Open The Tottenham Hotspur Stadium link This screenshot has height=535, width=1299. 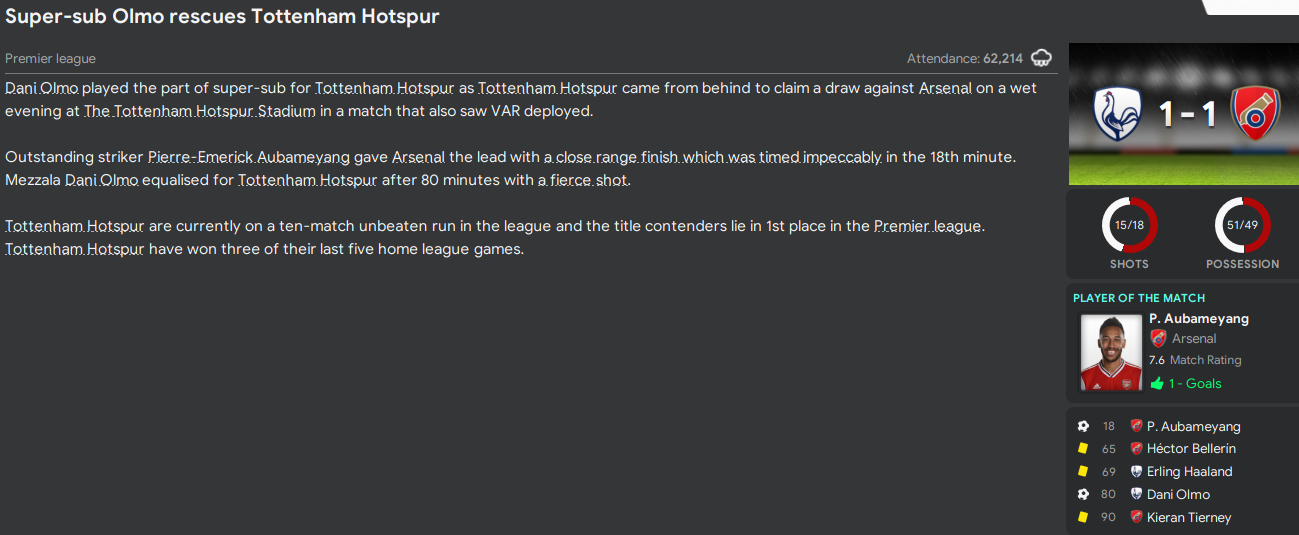coord(200,111)
